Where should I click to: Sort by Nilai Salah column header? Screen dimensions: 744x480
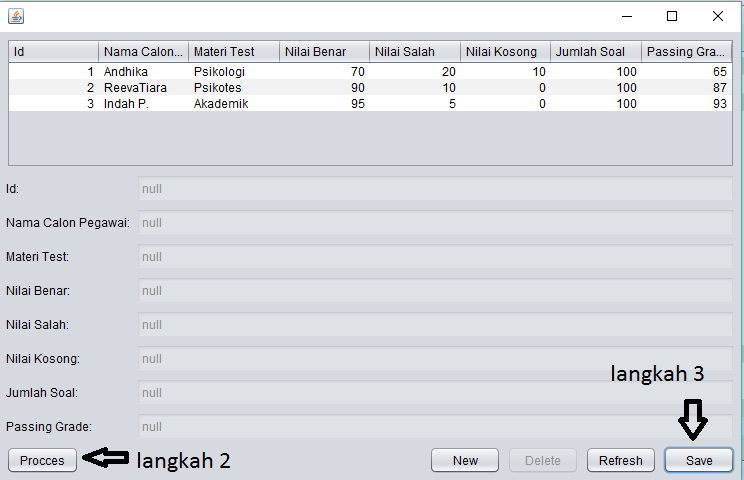coord(415,52)
